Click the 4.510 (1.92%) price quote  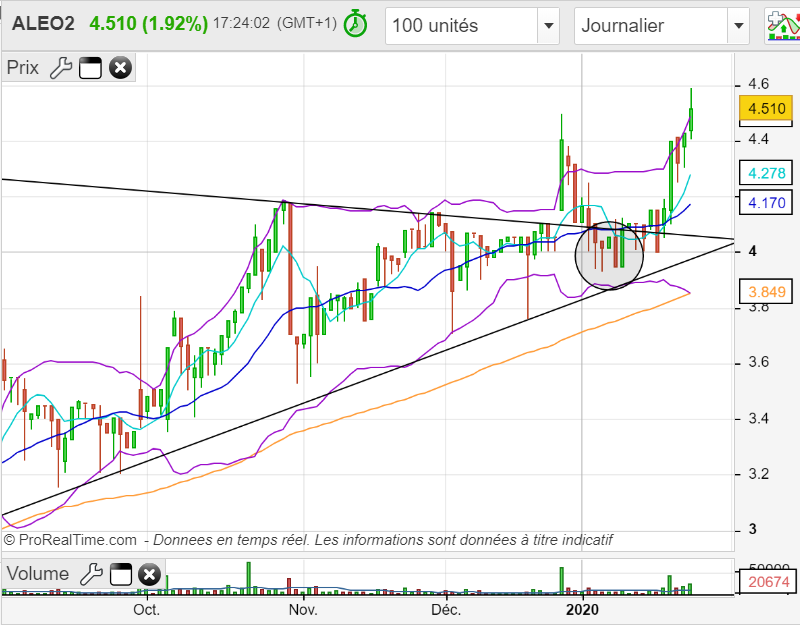pyautogui.click(x=148, y=23)
